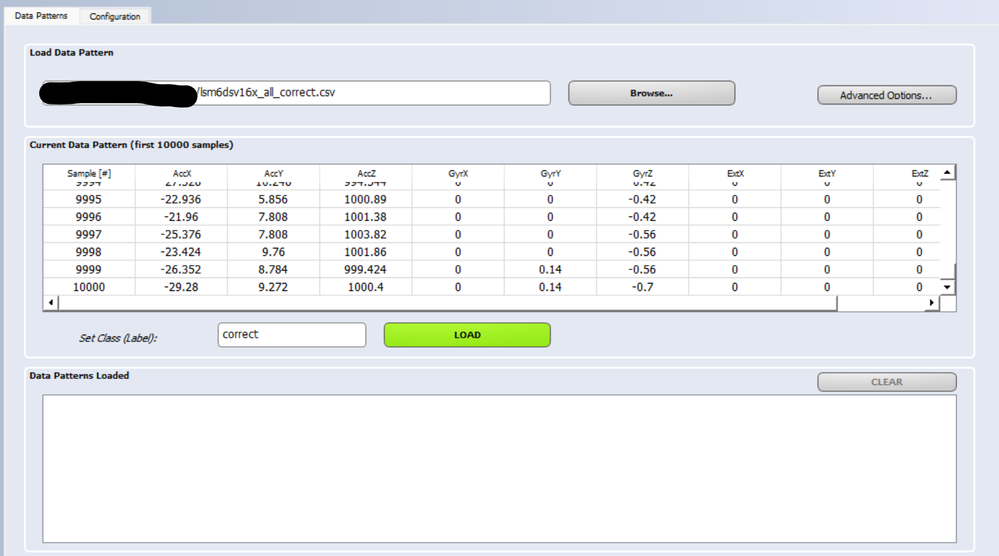Click the AccX column header
The image size is (999, 556).
(x=182, y=173)
